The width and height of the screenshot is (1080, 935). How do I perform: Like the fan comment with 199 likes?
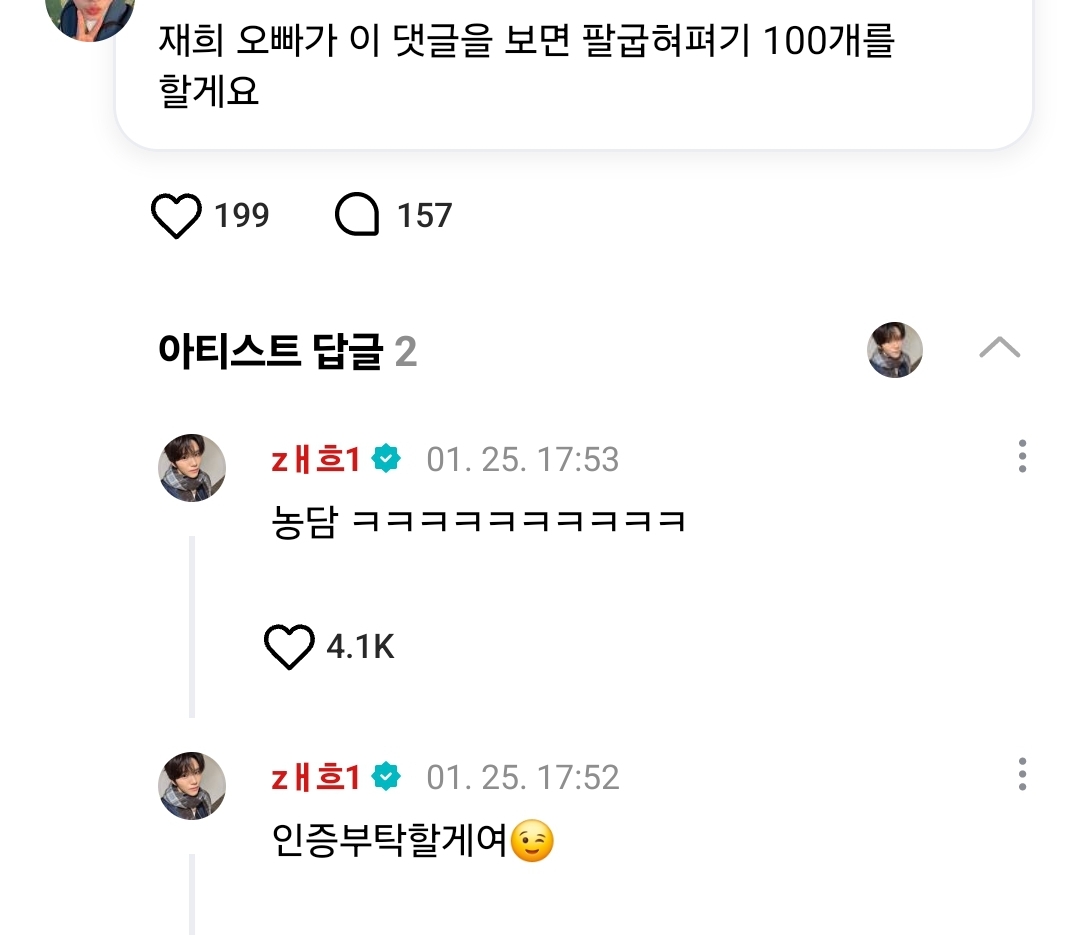pyautogui.click(x=176, y=216)
